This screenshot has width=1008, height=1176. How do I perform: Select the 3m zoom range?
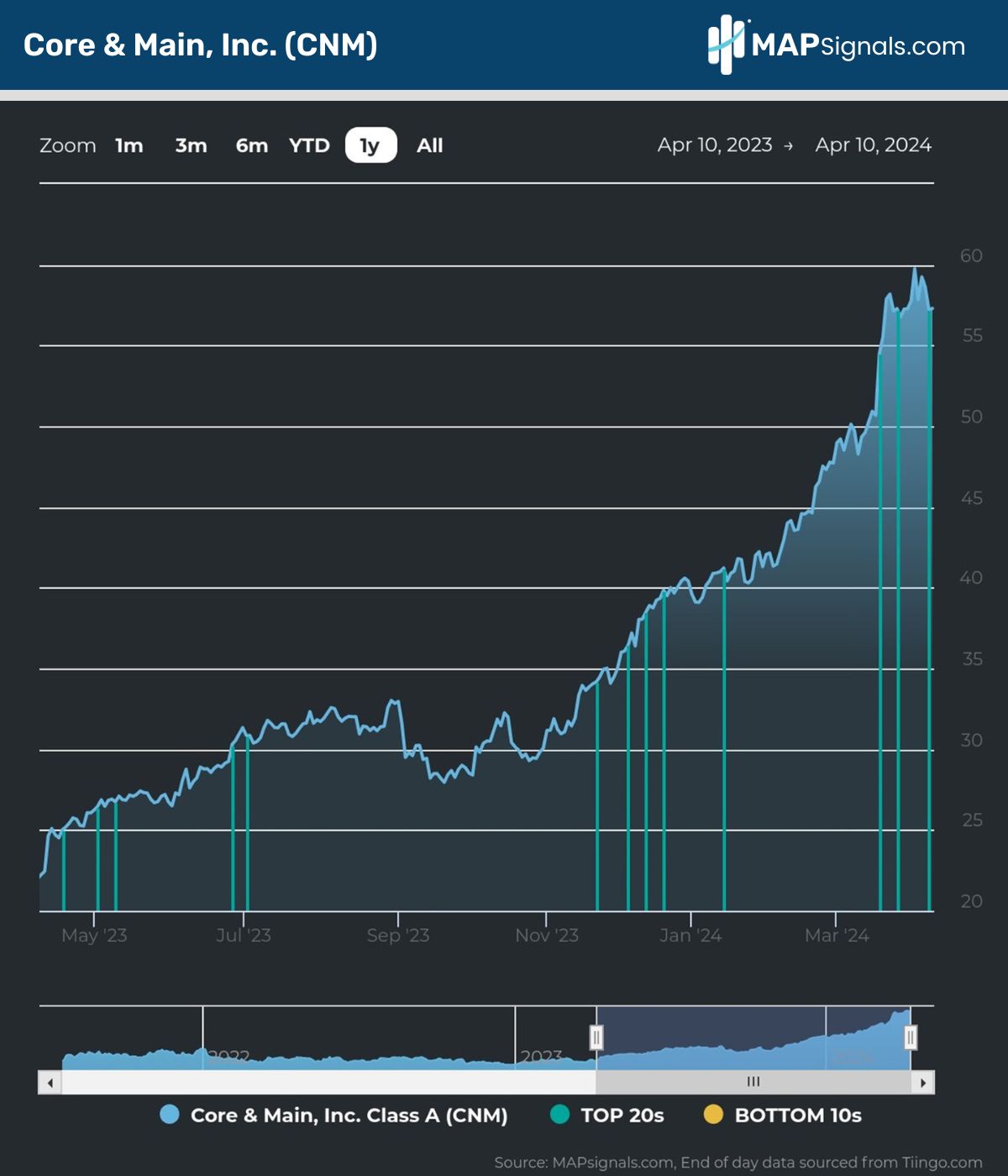(191, 145)
